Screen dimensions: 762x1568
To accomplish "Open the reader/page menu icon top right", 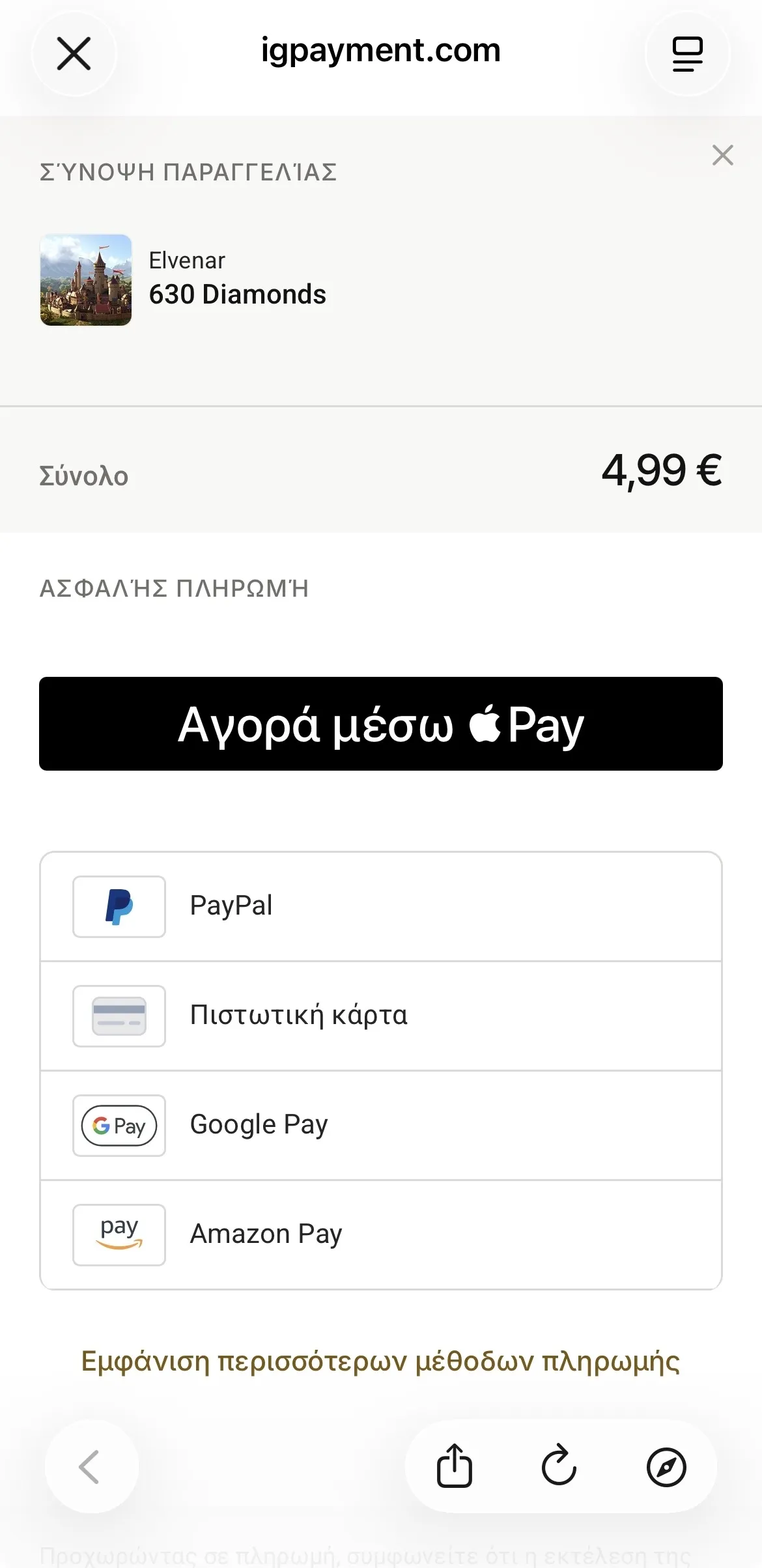I will click(x=688, y=53).
